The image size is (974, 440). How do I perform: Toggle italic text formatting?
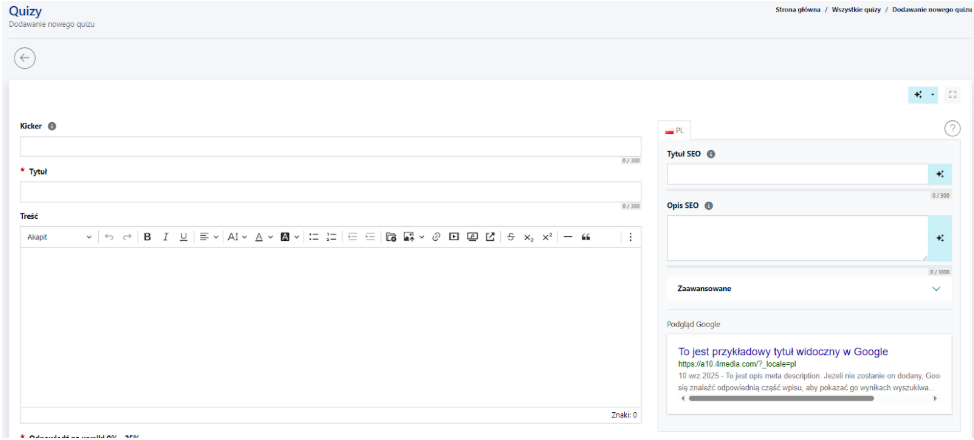[165, 237]
